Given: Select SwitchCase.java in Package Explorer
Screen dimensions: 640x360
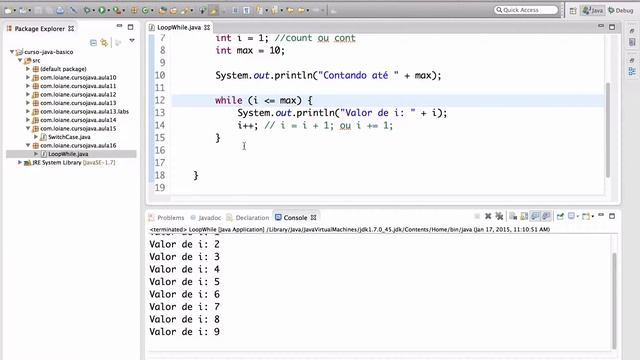Looking at the screenshot, I should tap(69, 137).
